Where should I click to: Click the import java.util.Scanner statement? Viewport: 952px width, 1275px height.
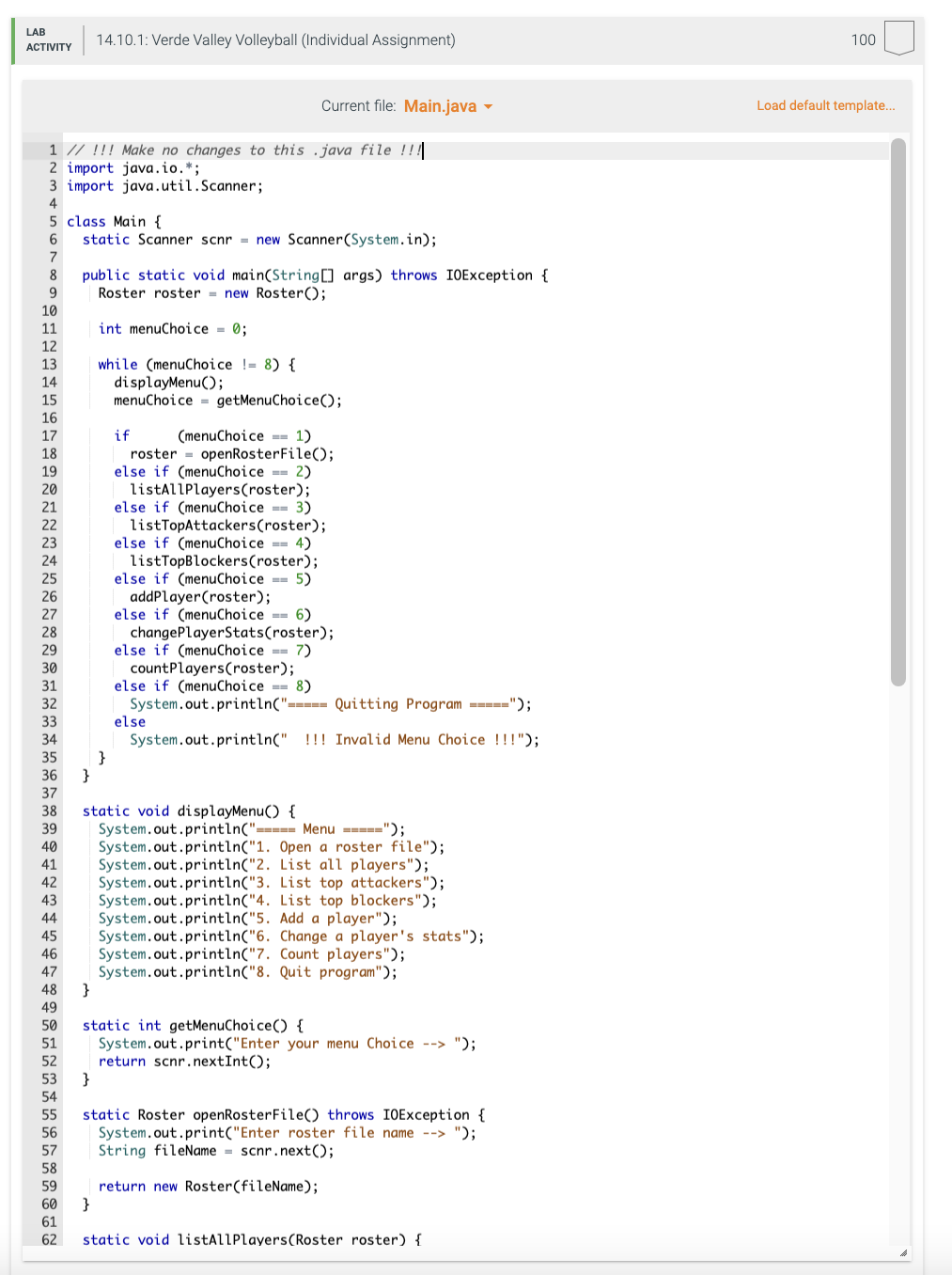tap(164, 185)
